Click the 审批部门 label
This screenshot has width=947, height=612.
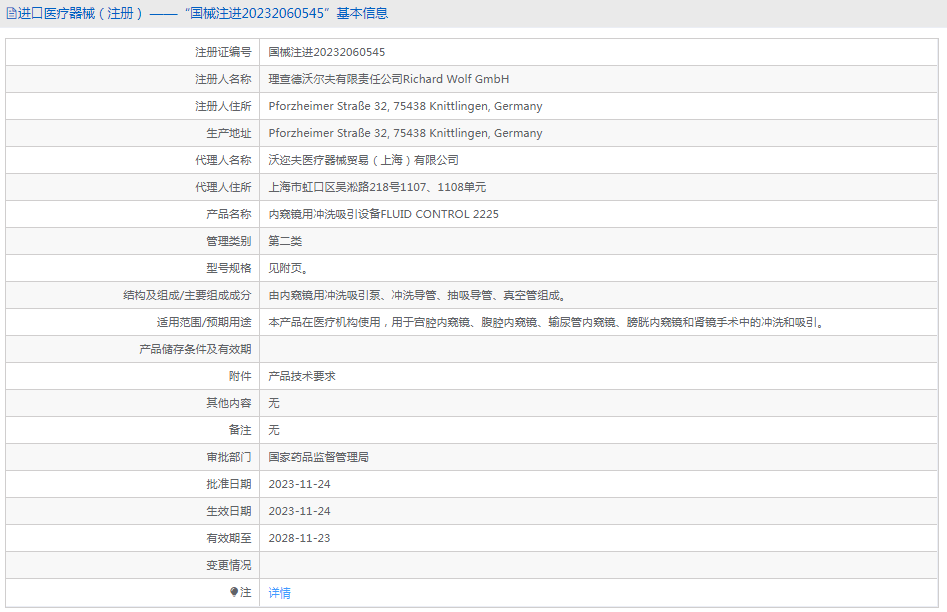tap(228, 457)
